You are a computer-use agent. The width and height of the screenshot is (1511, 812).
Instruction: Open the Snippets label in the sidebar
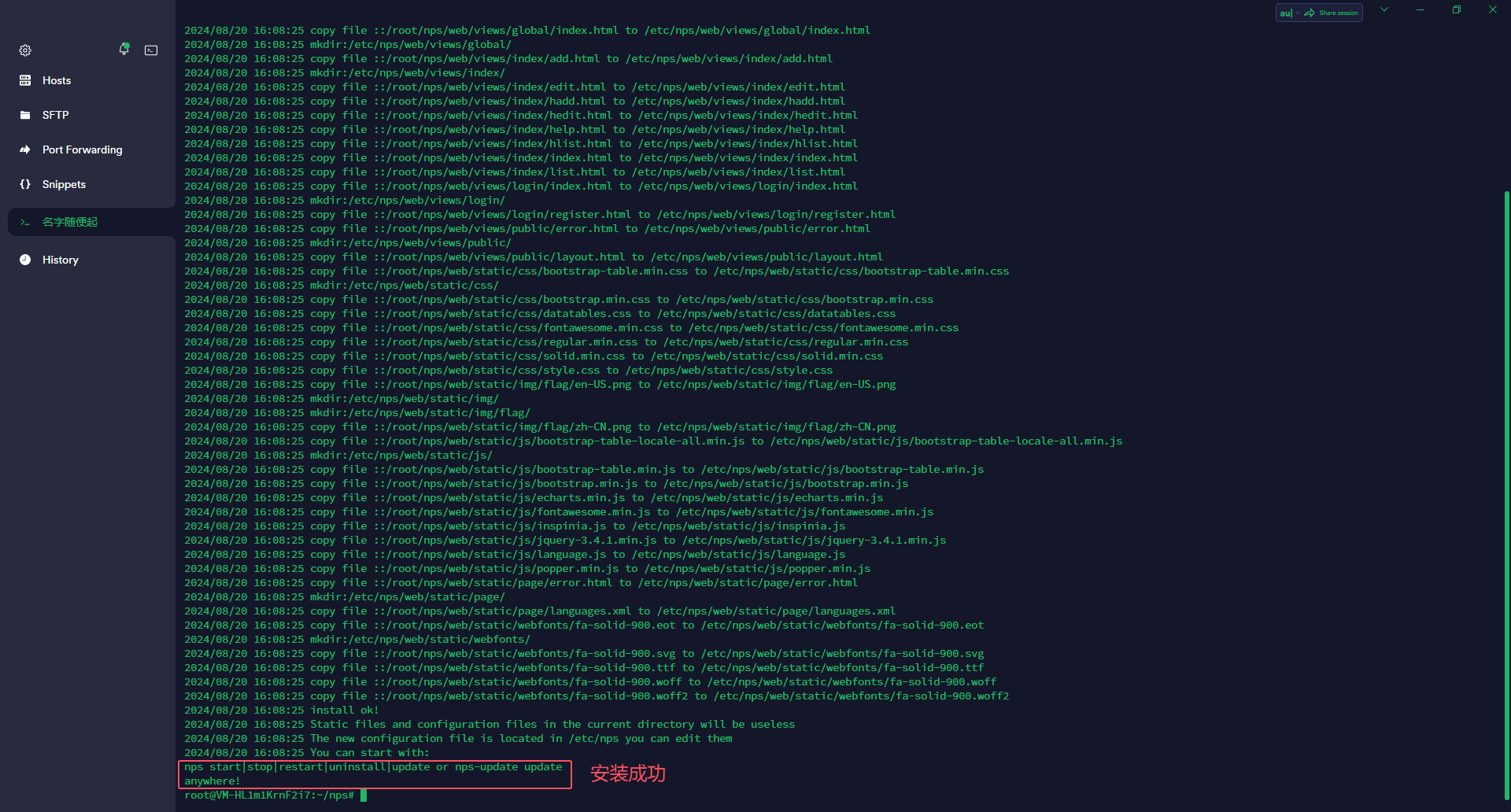(64, 184)
